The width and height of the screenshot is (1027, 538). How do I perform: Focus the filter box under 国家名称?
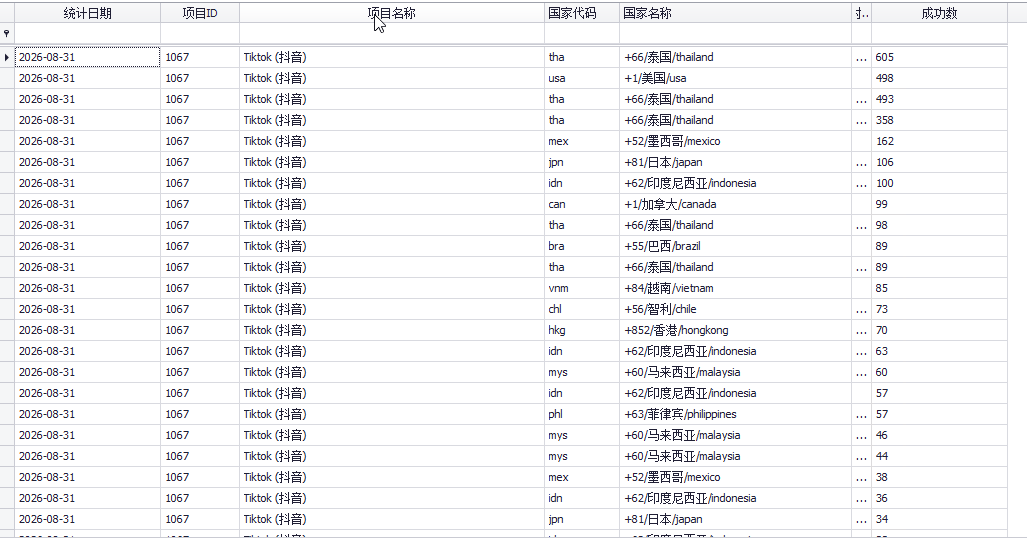(x=736, y=33)
